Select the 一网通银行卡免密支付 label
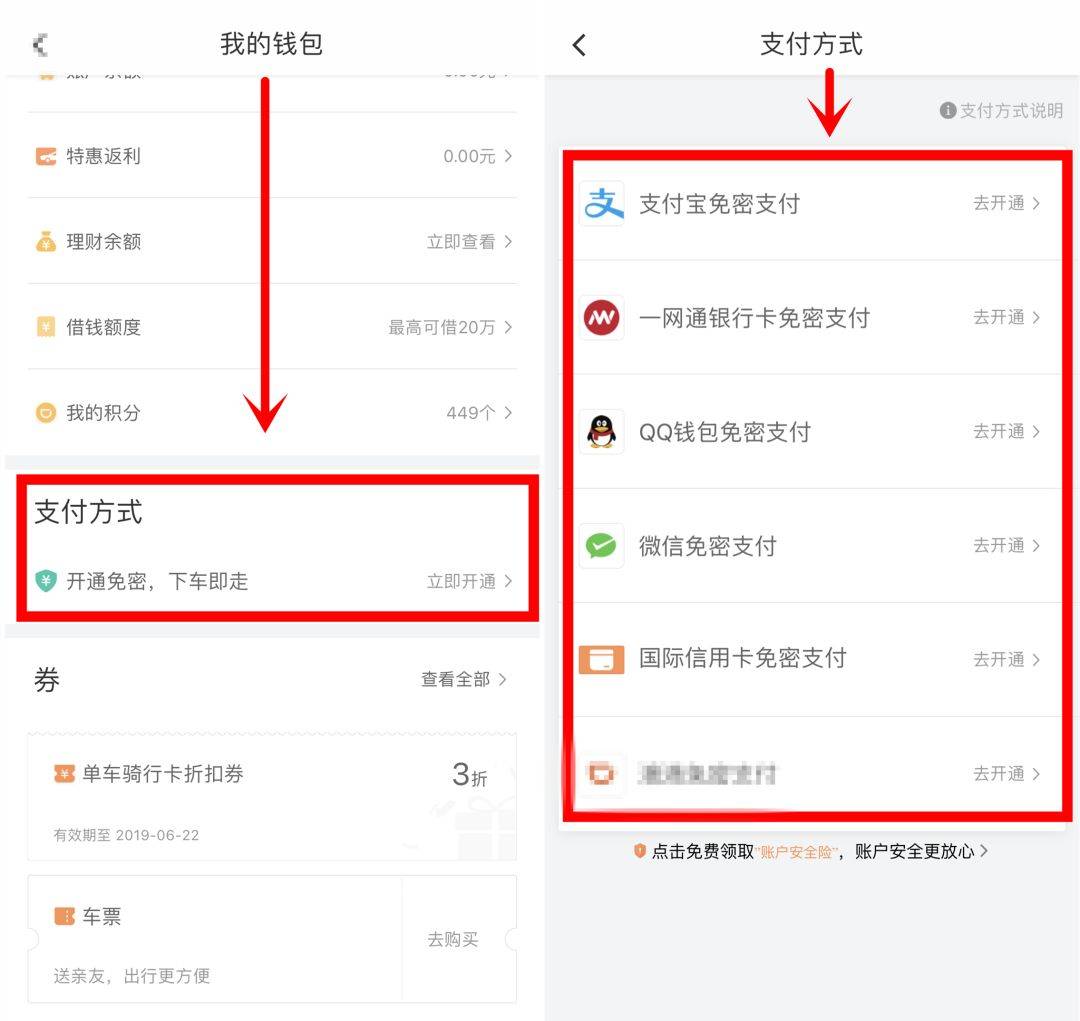1080x1021 pixels. tap(754, 318)
